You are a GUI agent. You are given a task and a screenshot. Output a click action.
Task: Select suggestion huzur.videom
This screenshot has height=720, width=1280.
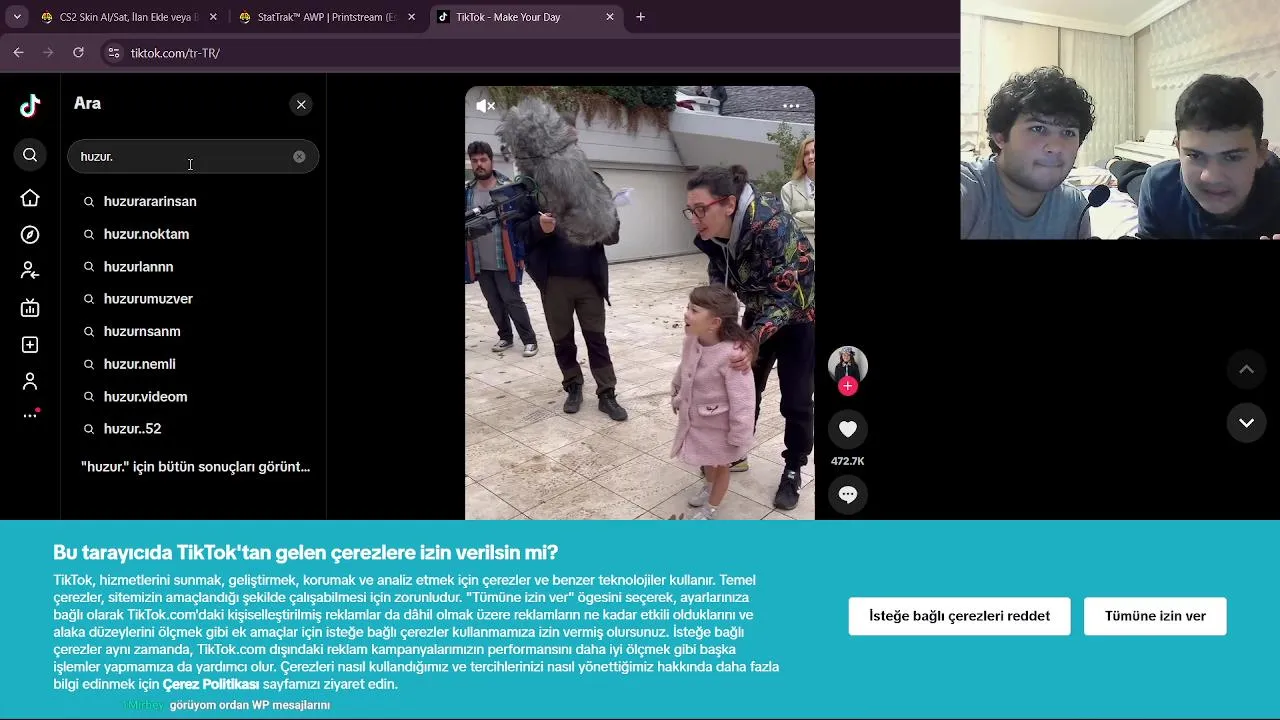click(193, 397)
